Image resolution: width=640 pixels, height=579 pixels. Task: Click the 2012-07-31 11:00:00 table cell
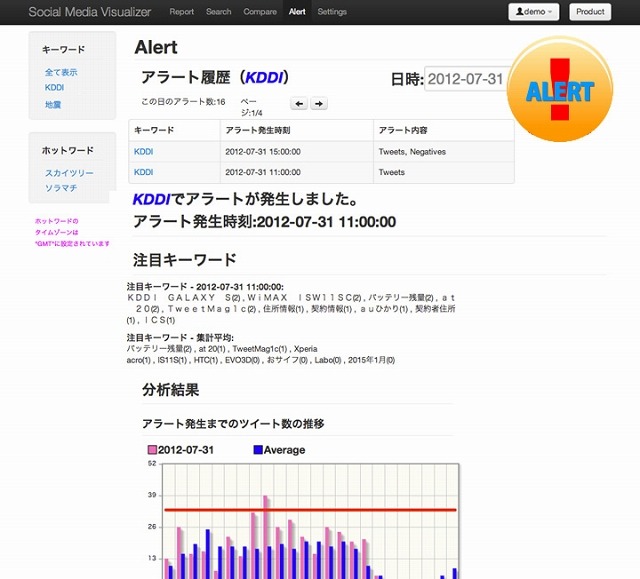click(297, 172)
